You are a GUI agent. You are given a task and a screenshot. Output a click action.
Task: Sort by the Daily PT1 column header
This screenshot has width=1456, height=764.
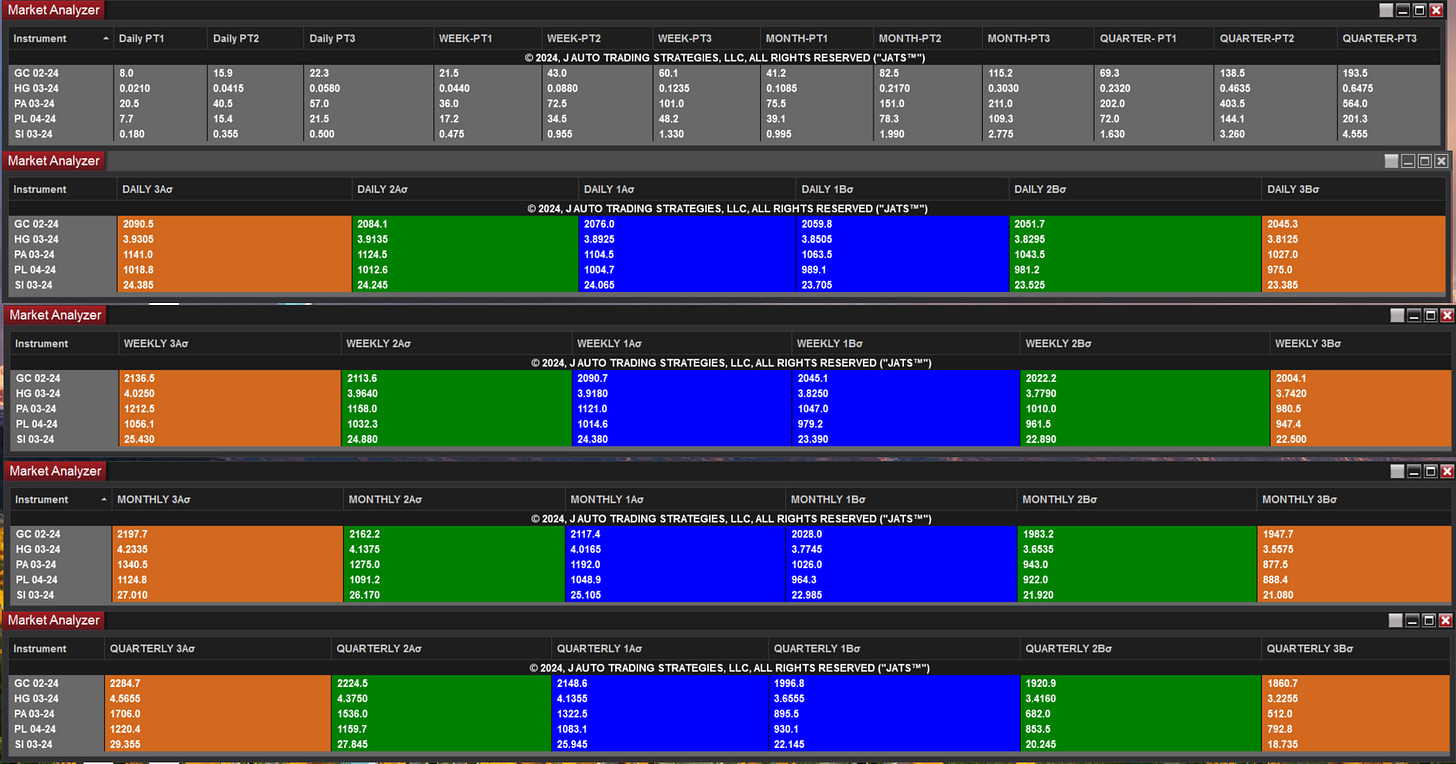[159, 38]
